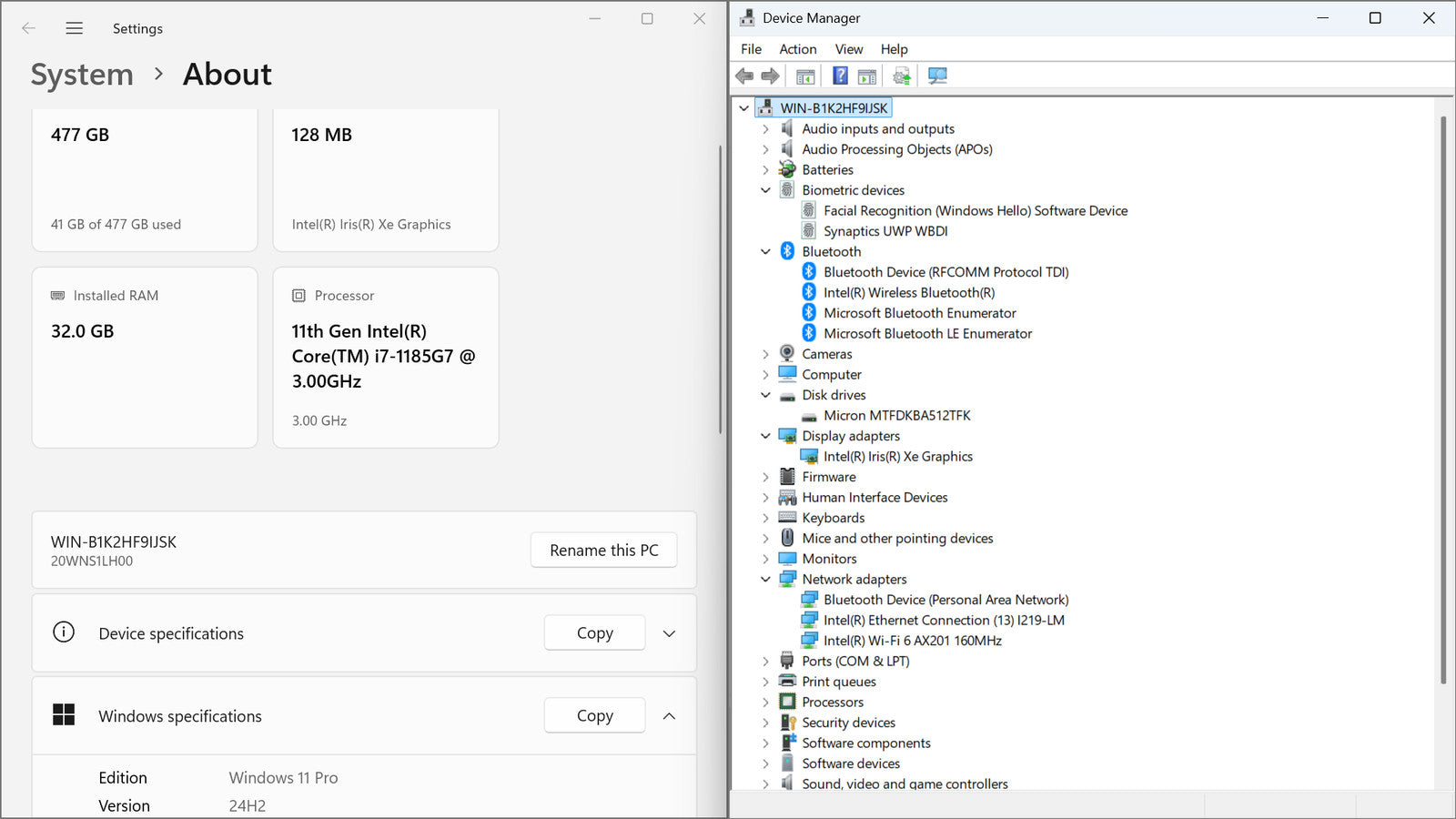
Task: Select Intel(R) Ethernet Connection (13) I219-LM
Action: point(944,621)
